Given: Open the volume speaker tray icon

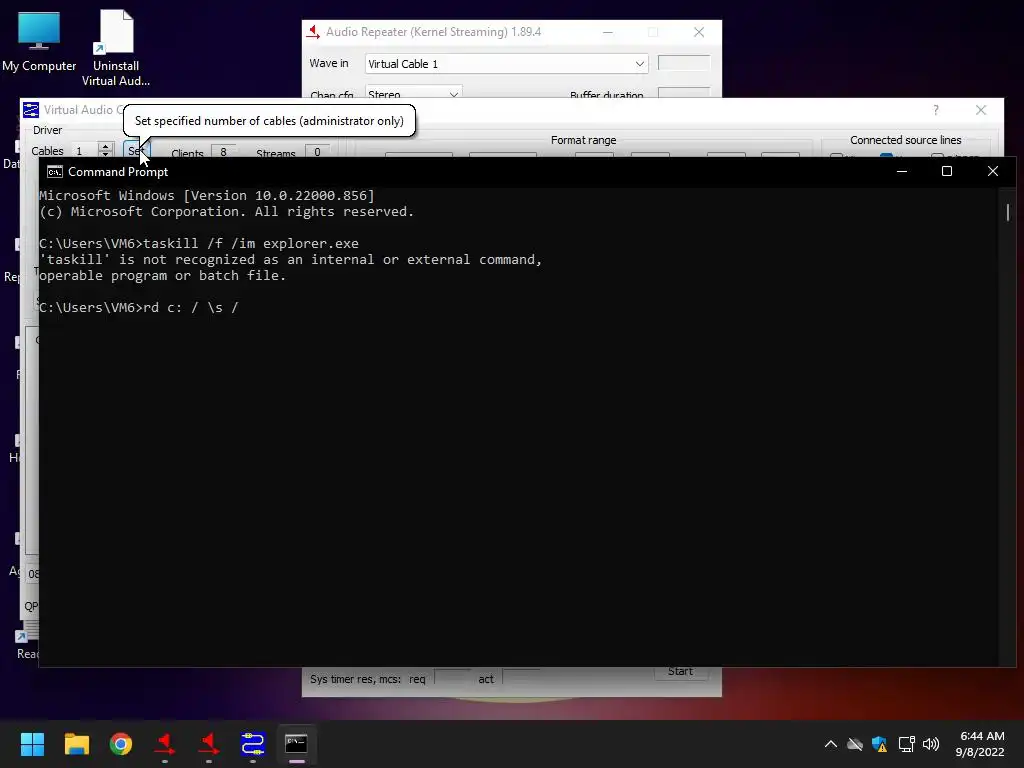Looking at the screenshot, I should click(x=931, y=744).
